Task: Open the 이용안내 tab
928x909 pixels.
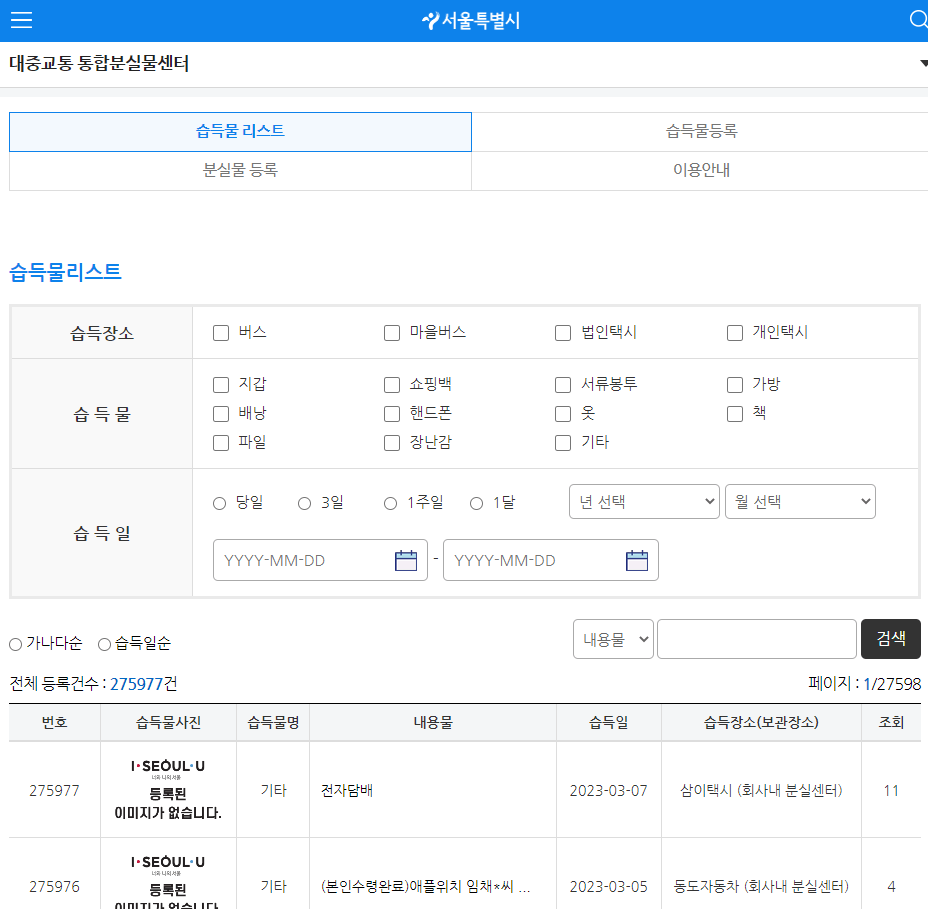Action: tap(699, 170)
